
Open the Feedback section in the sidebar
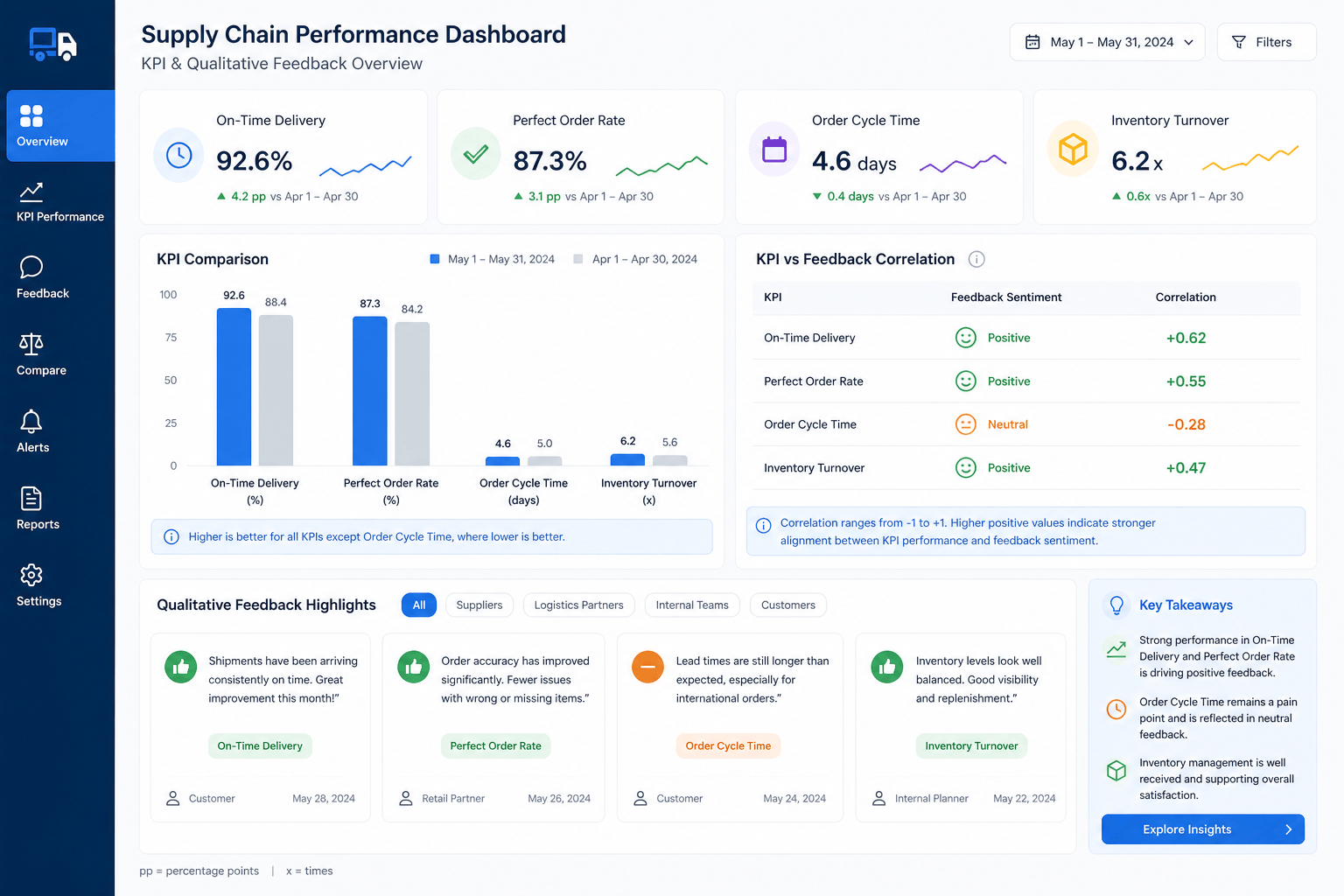pyautogui.click(x=43, y=278)
